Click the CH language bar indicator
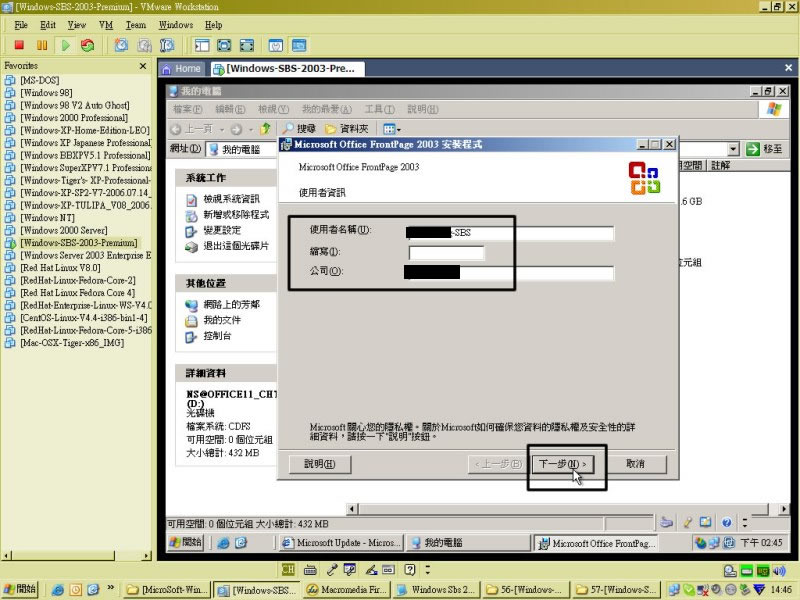The image size is (800, 600). tap(288, 570)
